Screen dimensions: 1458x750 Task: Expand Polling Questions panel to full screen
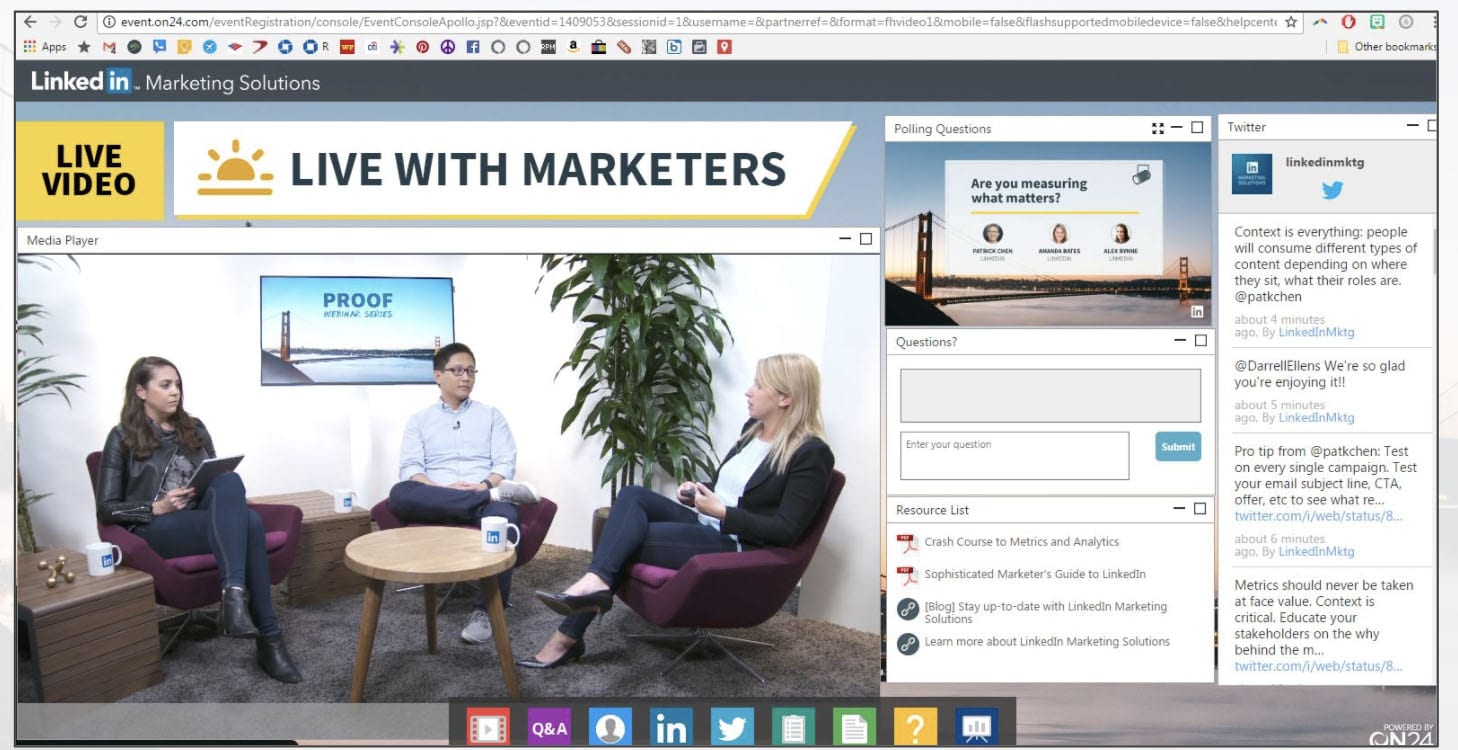[1158, 128]
